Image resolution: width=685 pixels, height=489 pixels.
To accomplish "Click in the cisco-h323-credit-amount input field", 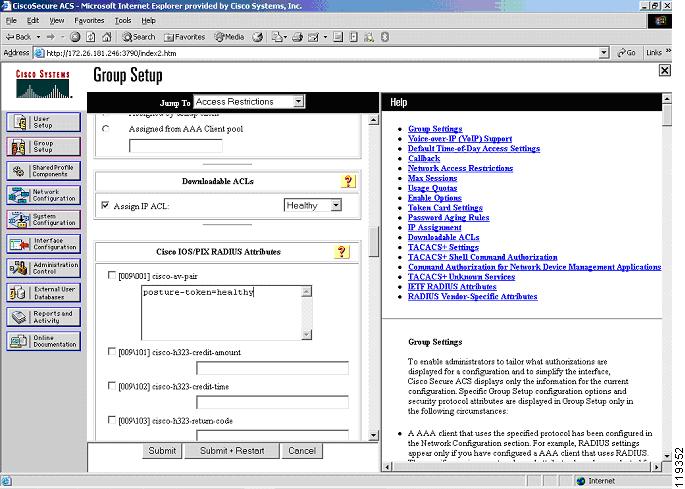I will pyautogui.click(x=273, y=368).
